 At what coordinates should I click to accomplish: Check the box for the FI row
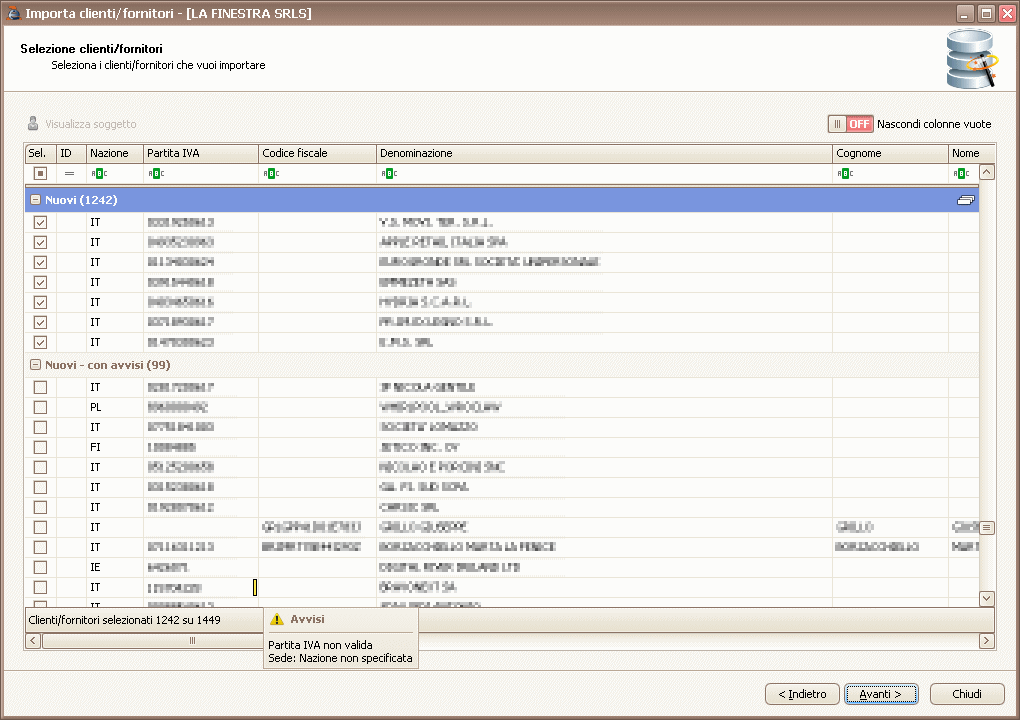[x=40, y=447]
